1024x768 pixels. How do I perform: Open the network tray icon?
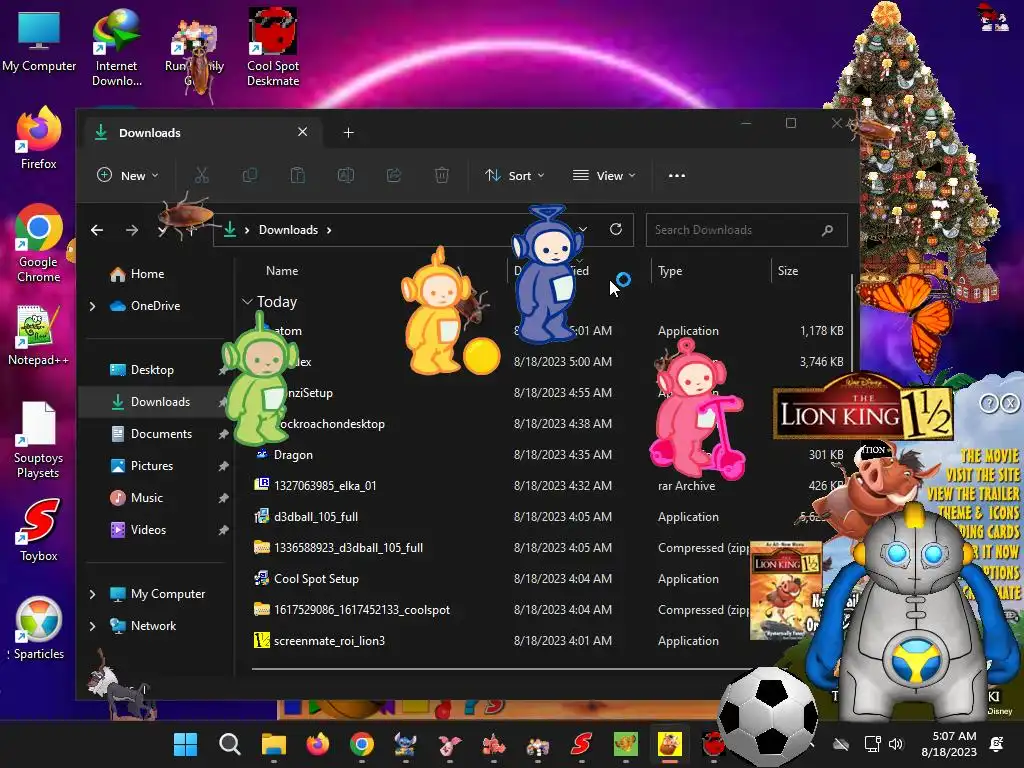(872, 744)
